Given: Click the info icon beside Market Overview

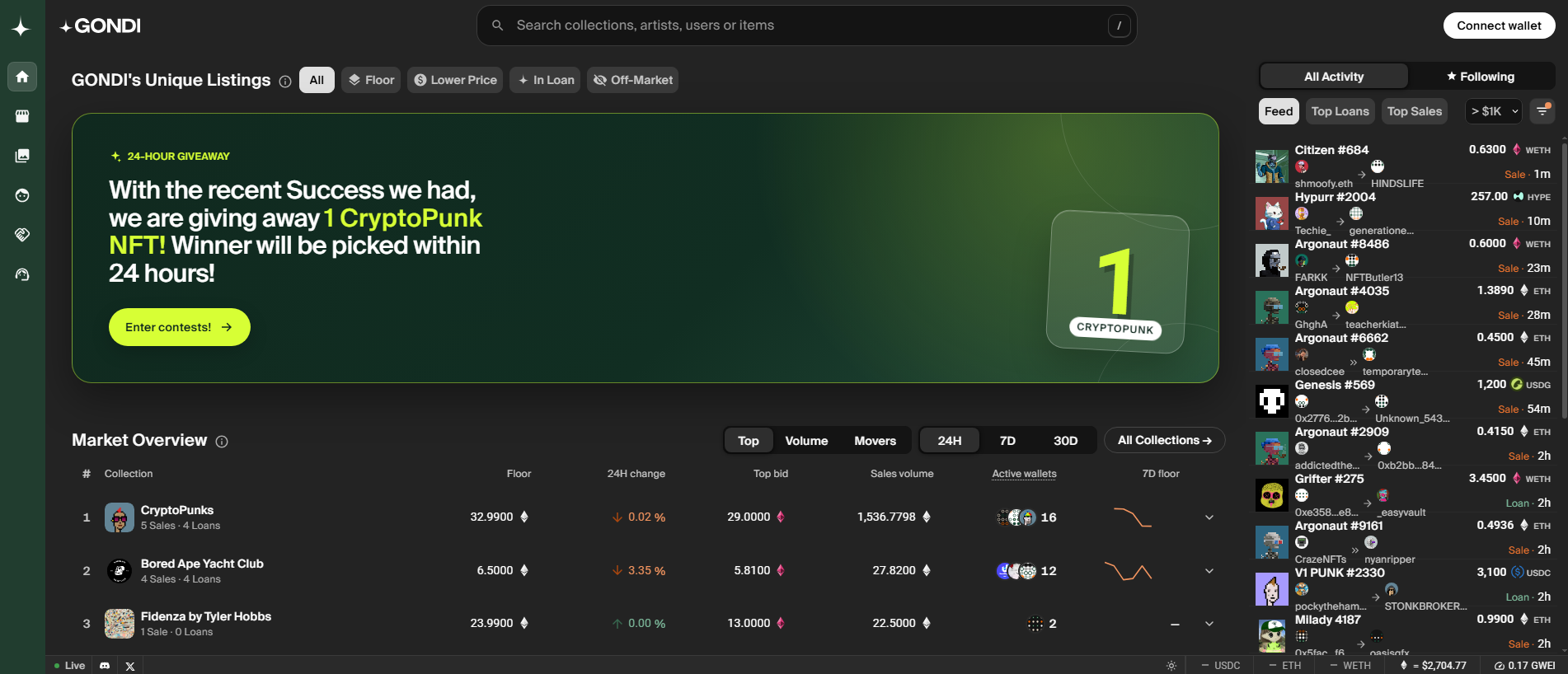Looking at the screenshot, I should 222,442.
